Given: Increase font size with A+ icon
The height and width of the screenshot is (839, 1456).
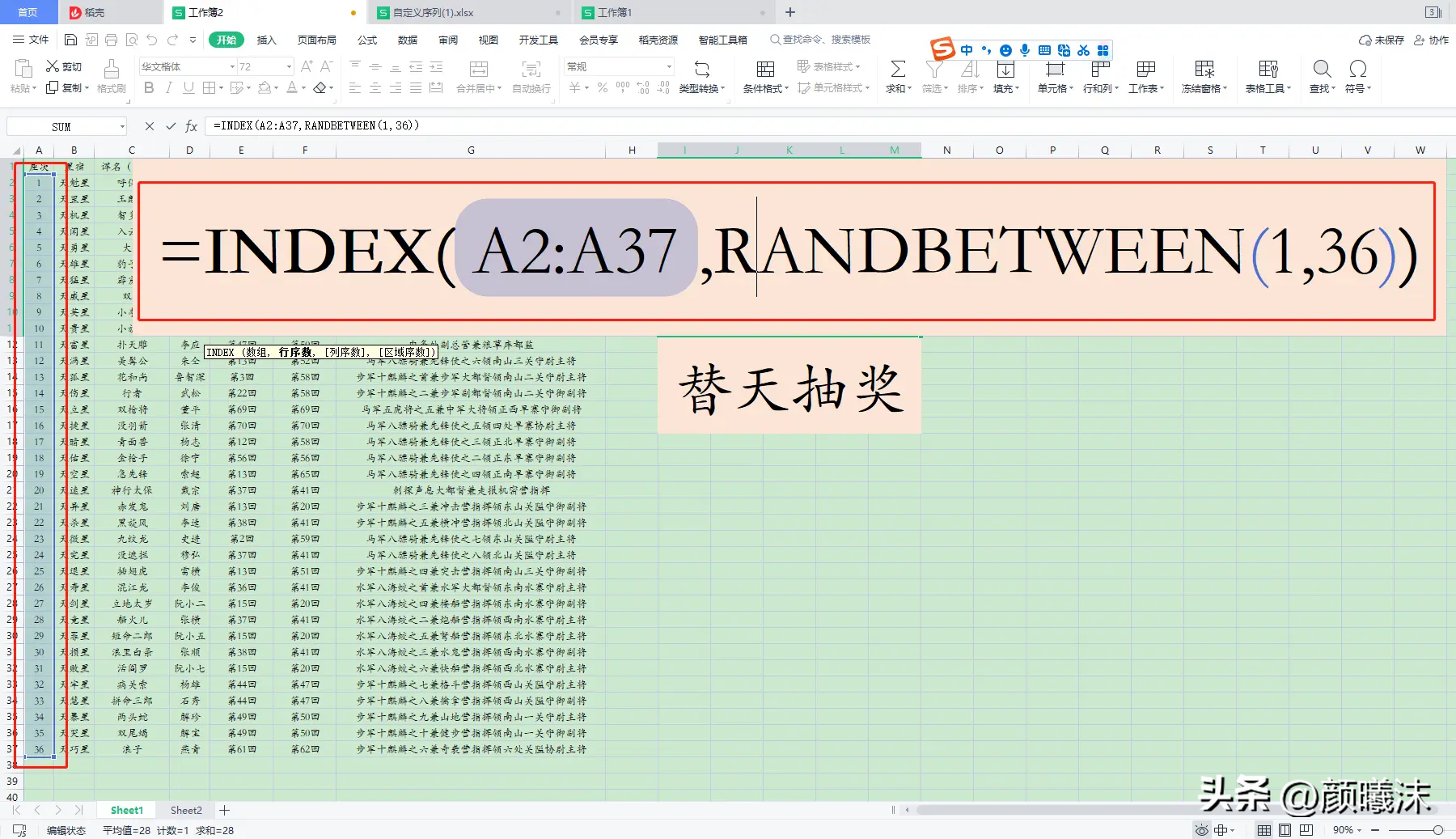Looking at the screenshot, I should tap(307, 66).
